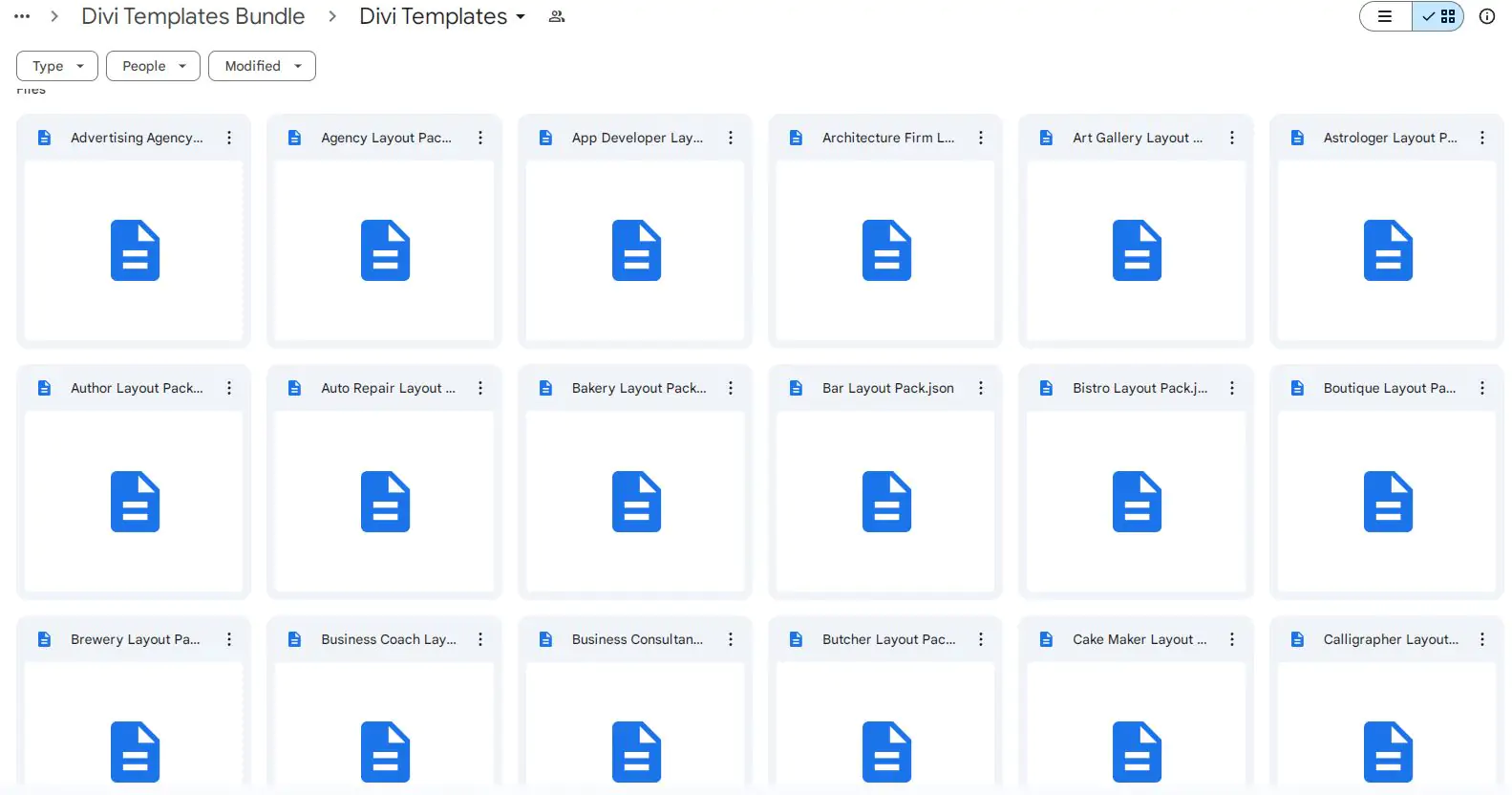Open the People filter dropdown
The height and width of the screenshot is (795, 1512).
pos(153,66)
